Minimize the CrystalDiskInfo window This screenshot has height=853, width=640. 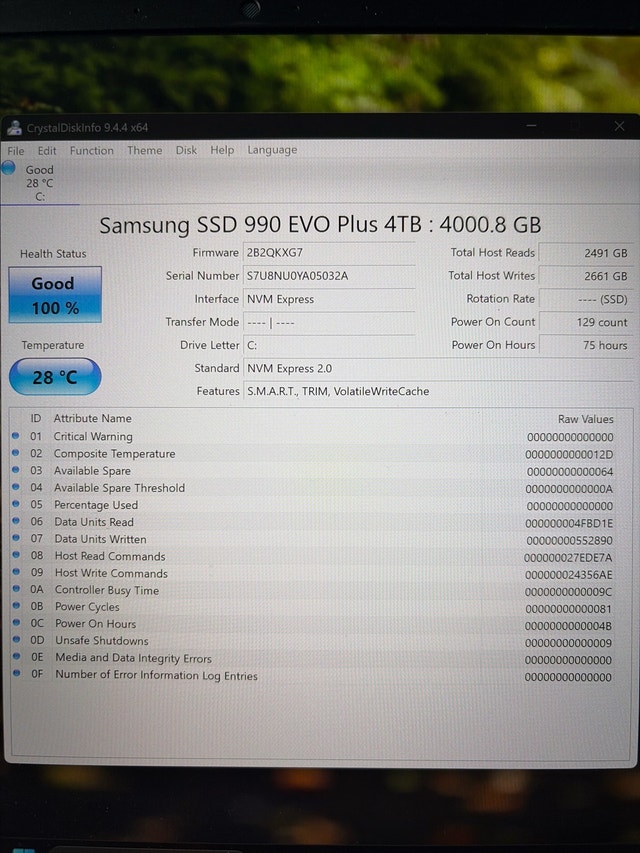(531, 126)
